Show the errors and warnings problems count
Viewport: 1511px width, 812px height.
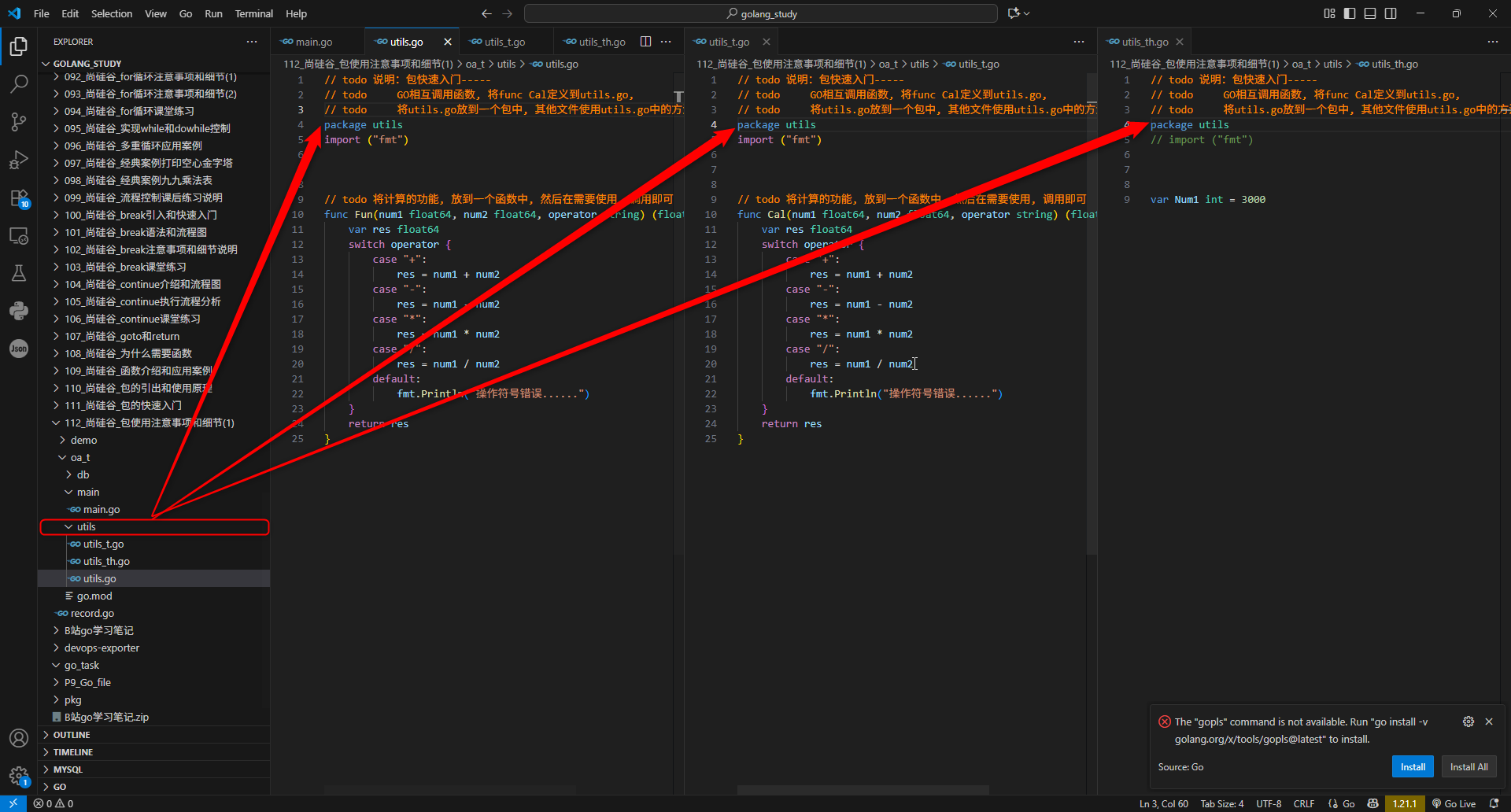coord(54,803)
